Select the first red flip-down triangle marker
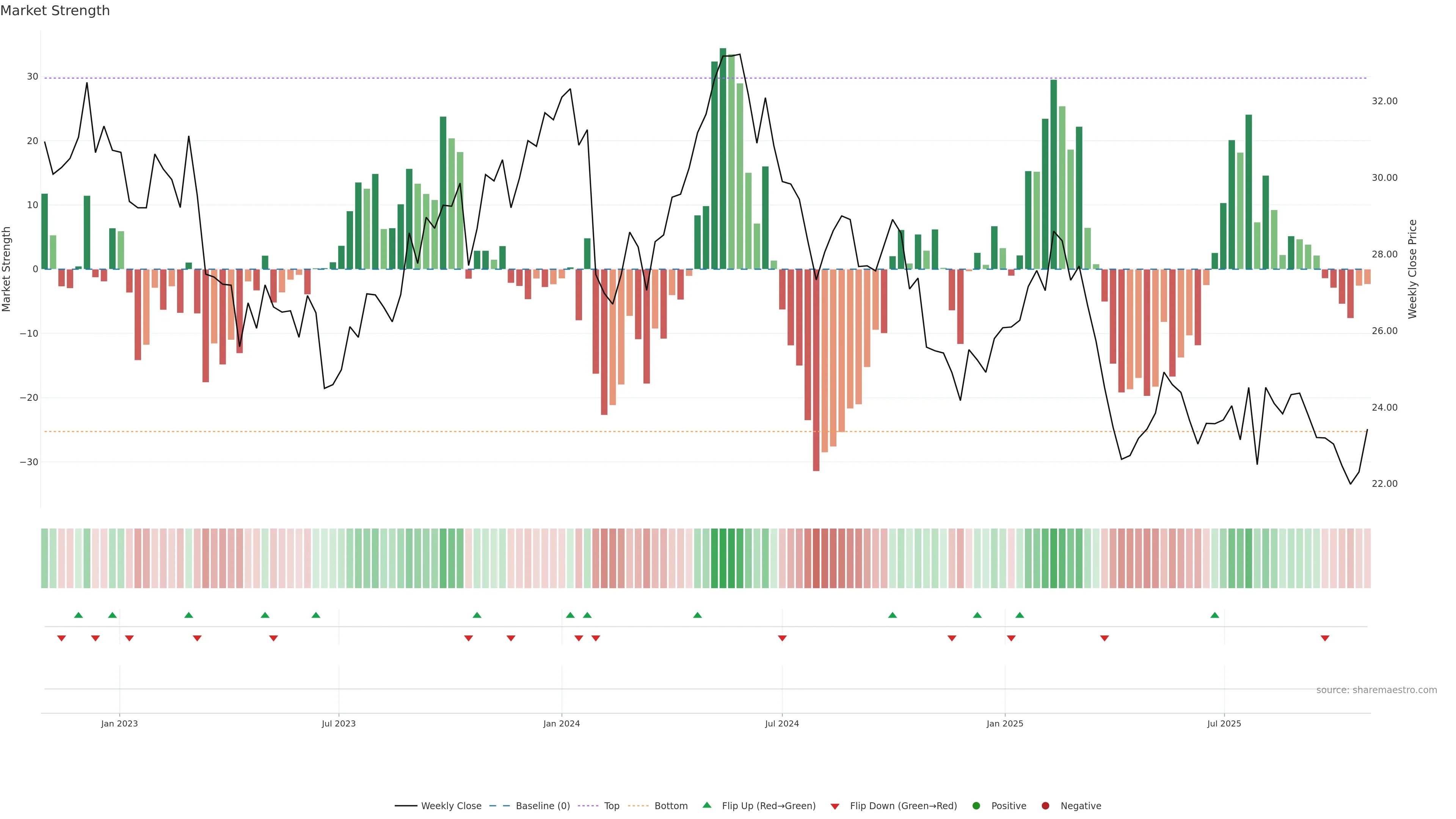The height and width of the screenshot is (819, 1456). (x=61, y=638)
